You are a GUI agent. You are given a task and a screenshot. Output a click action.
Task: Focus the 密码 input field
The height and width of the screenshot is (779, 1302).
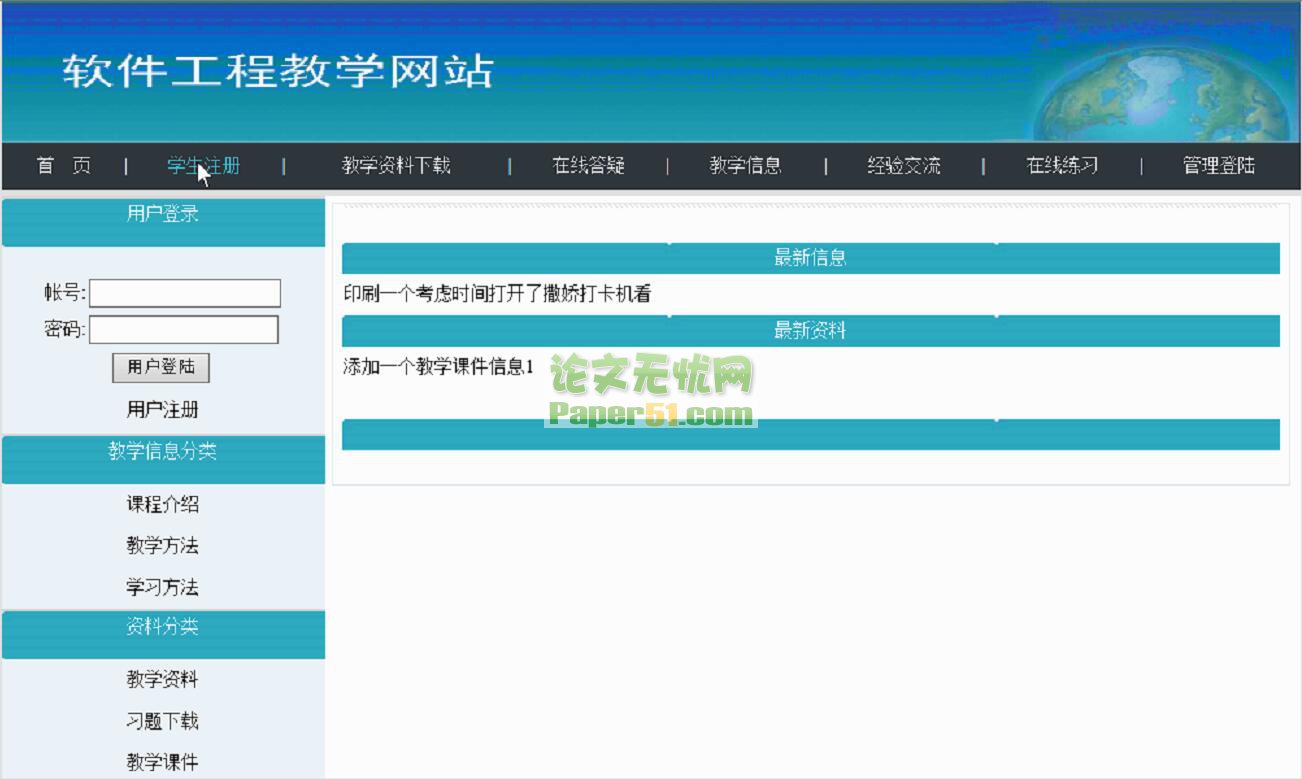(184, 330)
